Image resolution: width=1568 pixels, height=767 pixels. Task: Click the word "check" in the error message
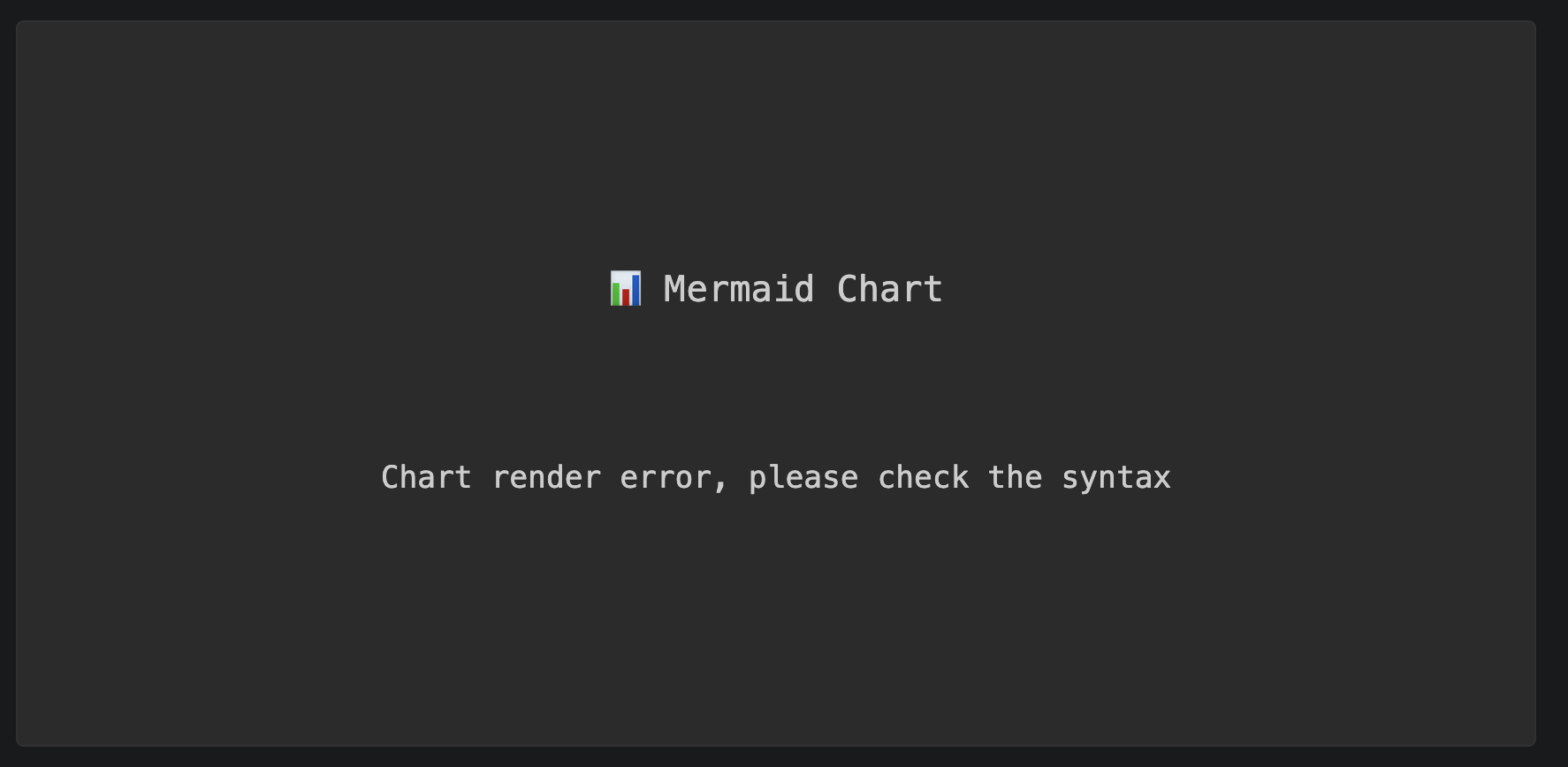click(923, 478)
